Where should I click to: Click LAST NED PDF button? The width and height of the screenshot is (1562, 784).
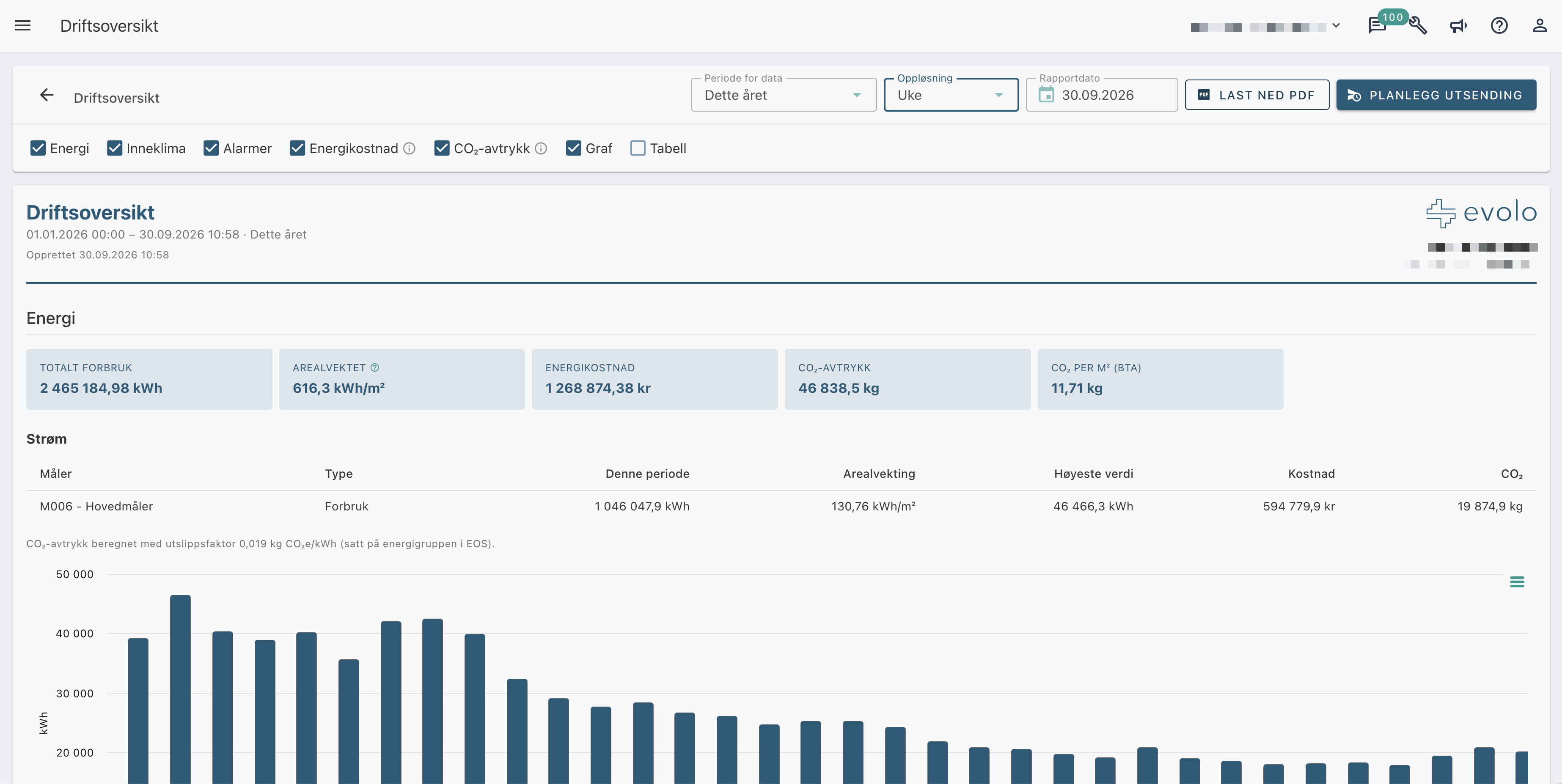[1257, 95]
